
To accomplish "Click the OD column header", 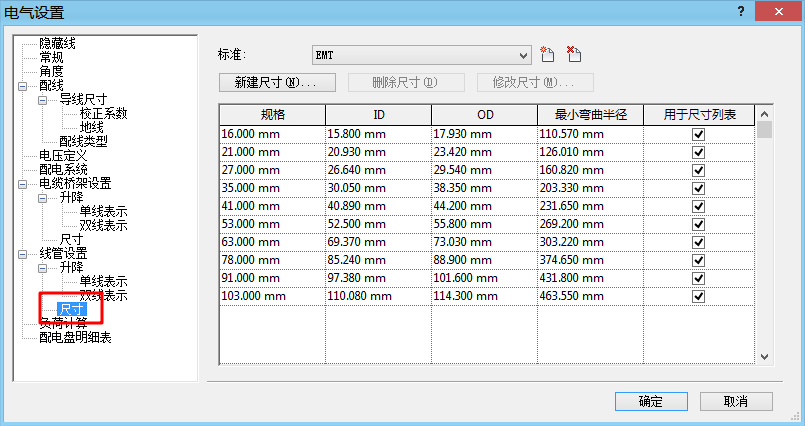I will point(485,115).
